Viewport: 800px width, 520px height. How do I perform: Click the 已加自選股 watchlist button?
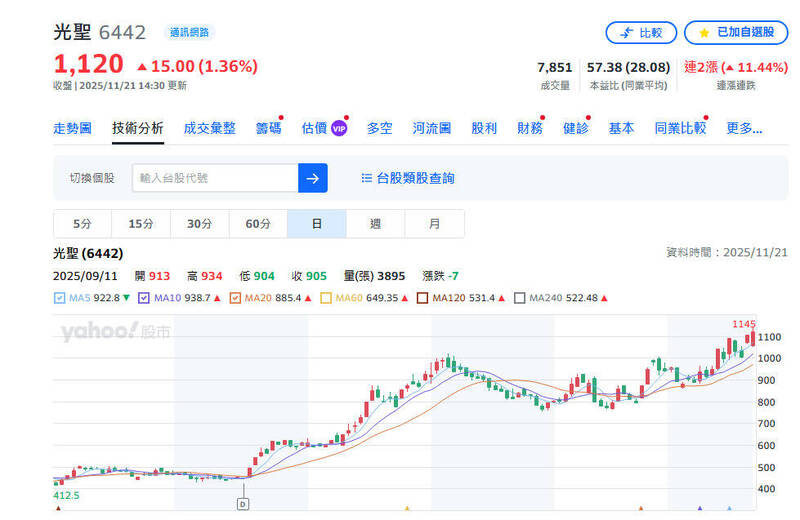click(x=736, y=33)
